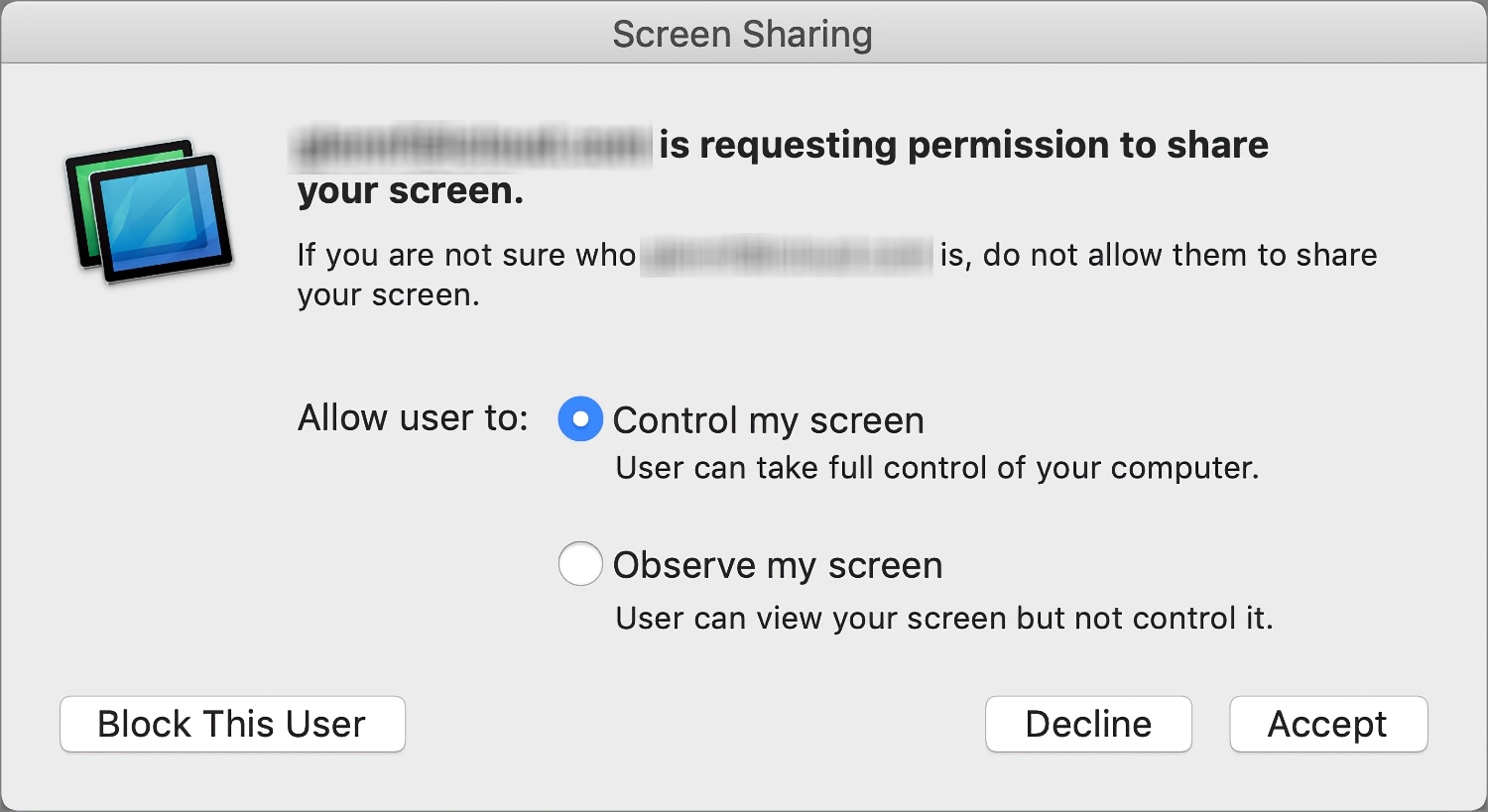Decline the screen sharing request
Viewport: 1488px width, 812px height.
tap(1088, 724)
